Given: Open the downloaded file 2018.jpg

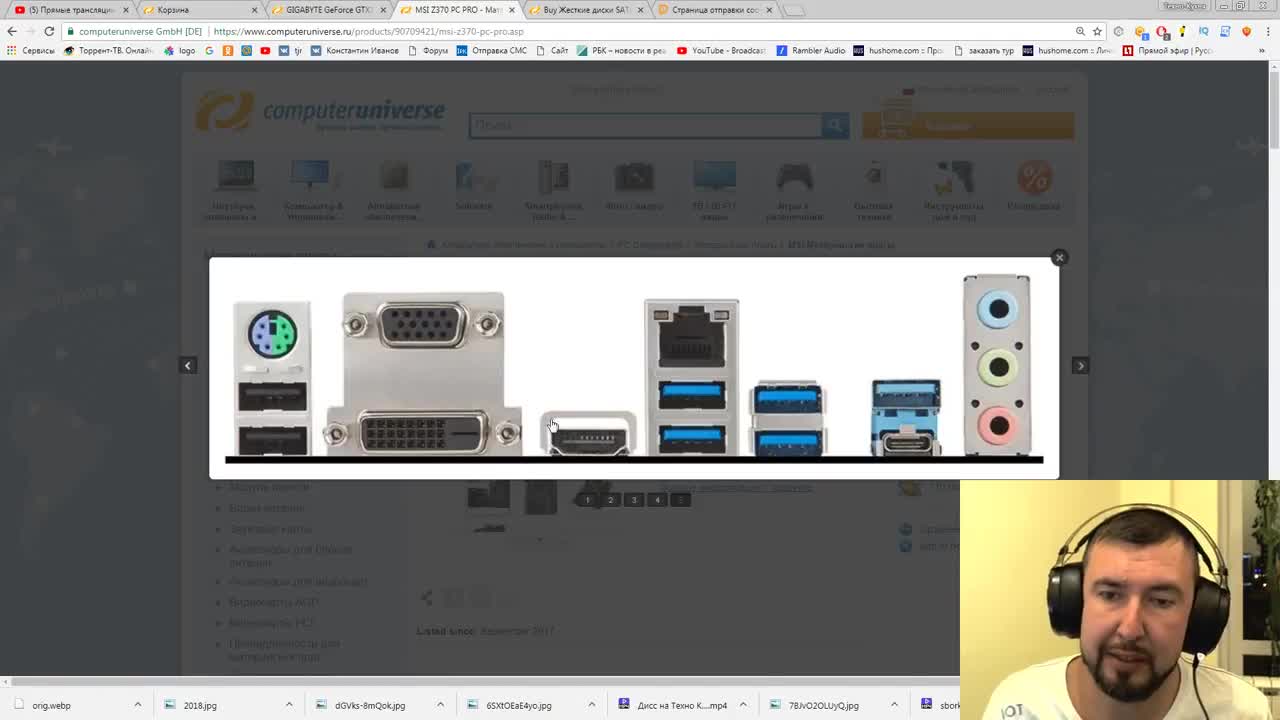Looking at the screenshot, I should (192, 705).
